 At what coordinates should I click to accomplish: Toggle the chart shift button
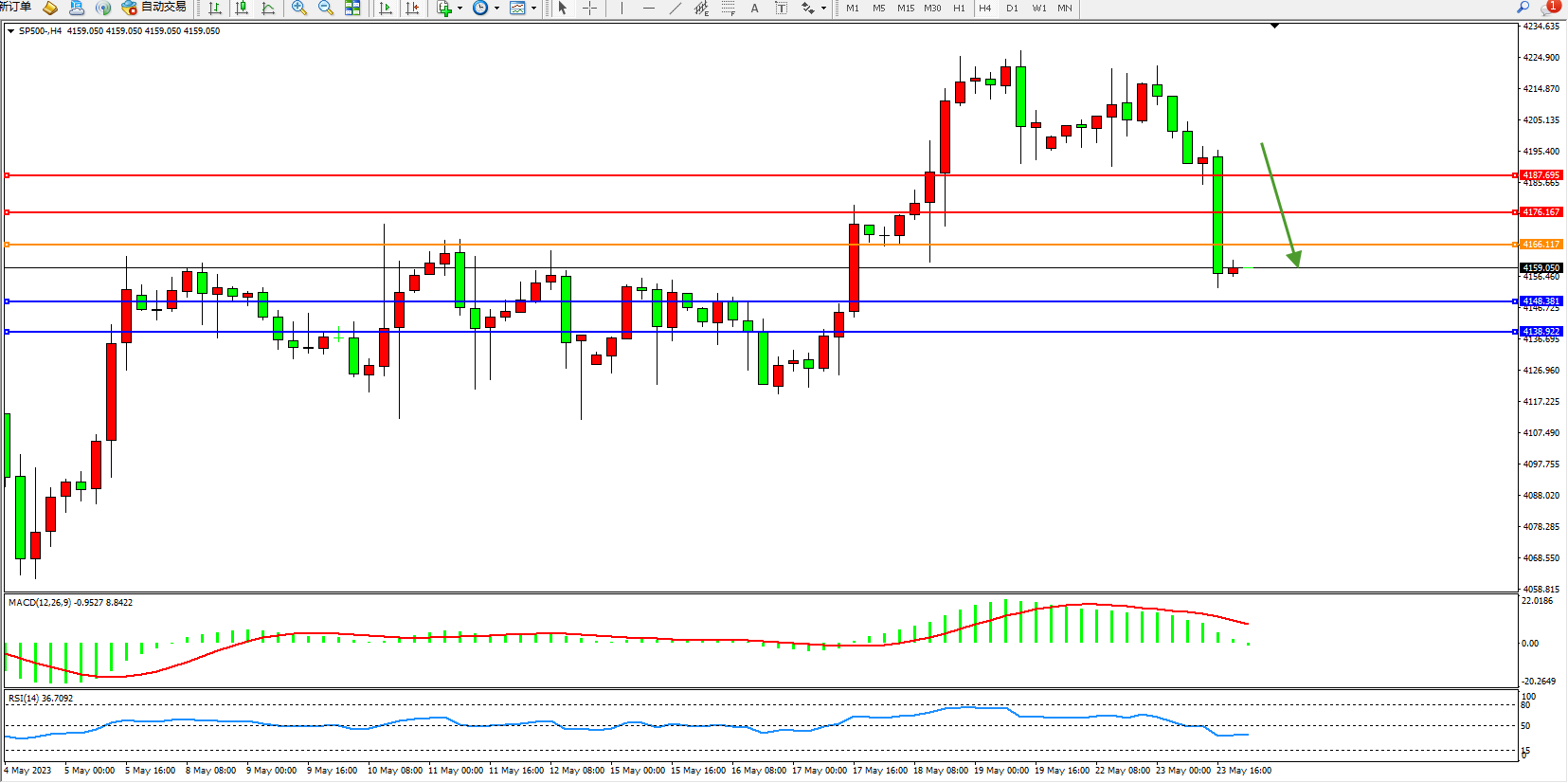[412, 9]
